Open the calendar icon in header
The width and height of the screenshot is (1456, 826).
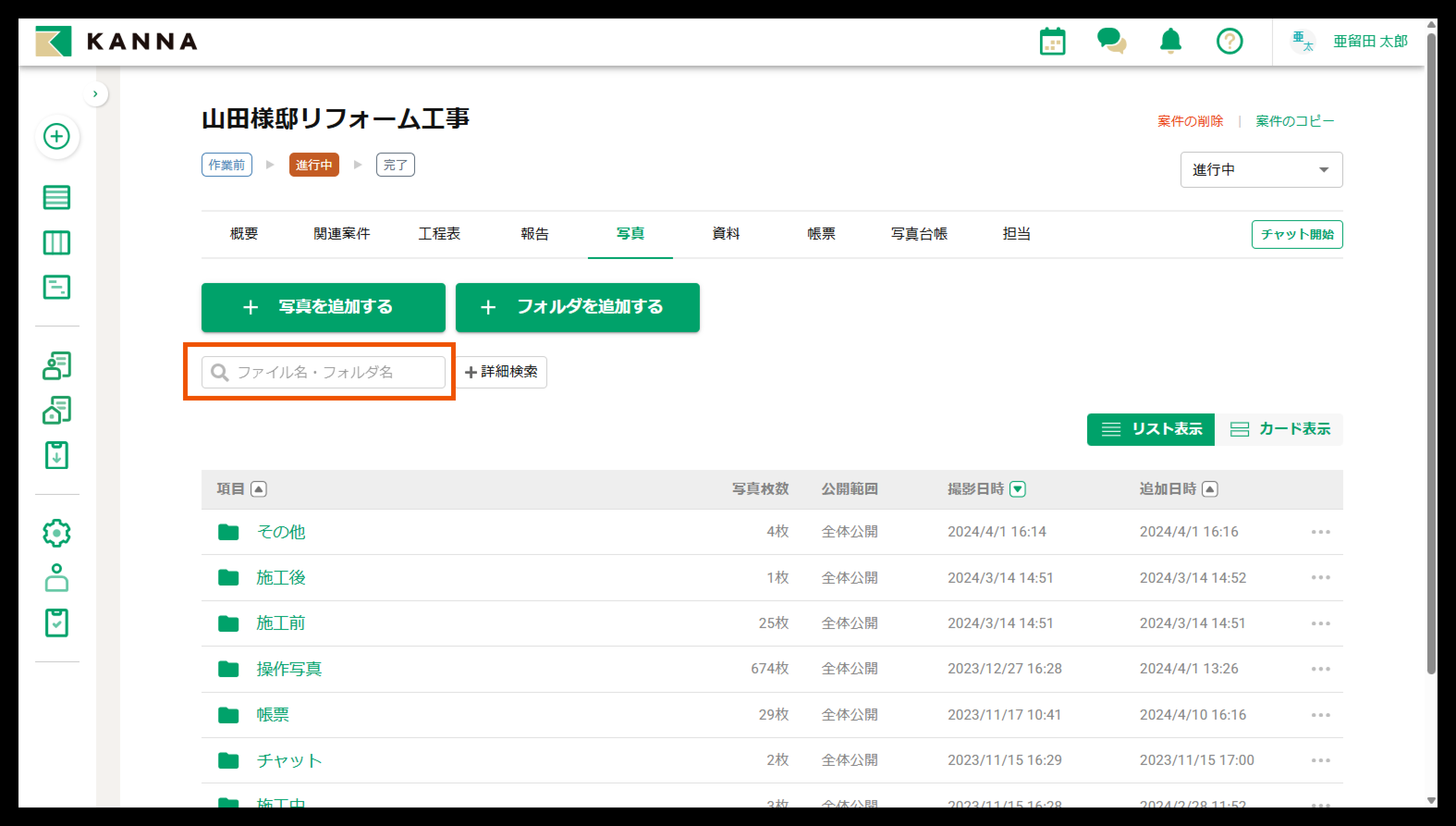tap(1052, 42)
